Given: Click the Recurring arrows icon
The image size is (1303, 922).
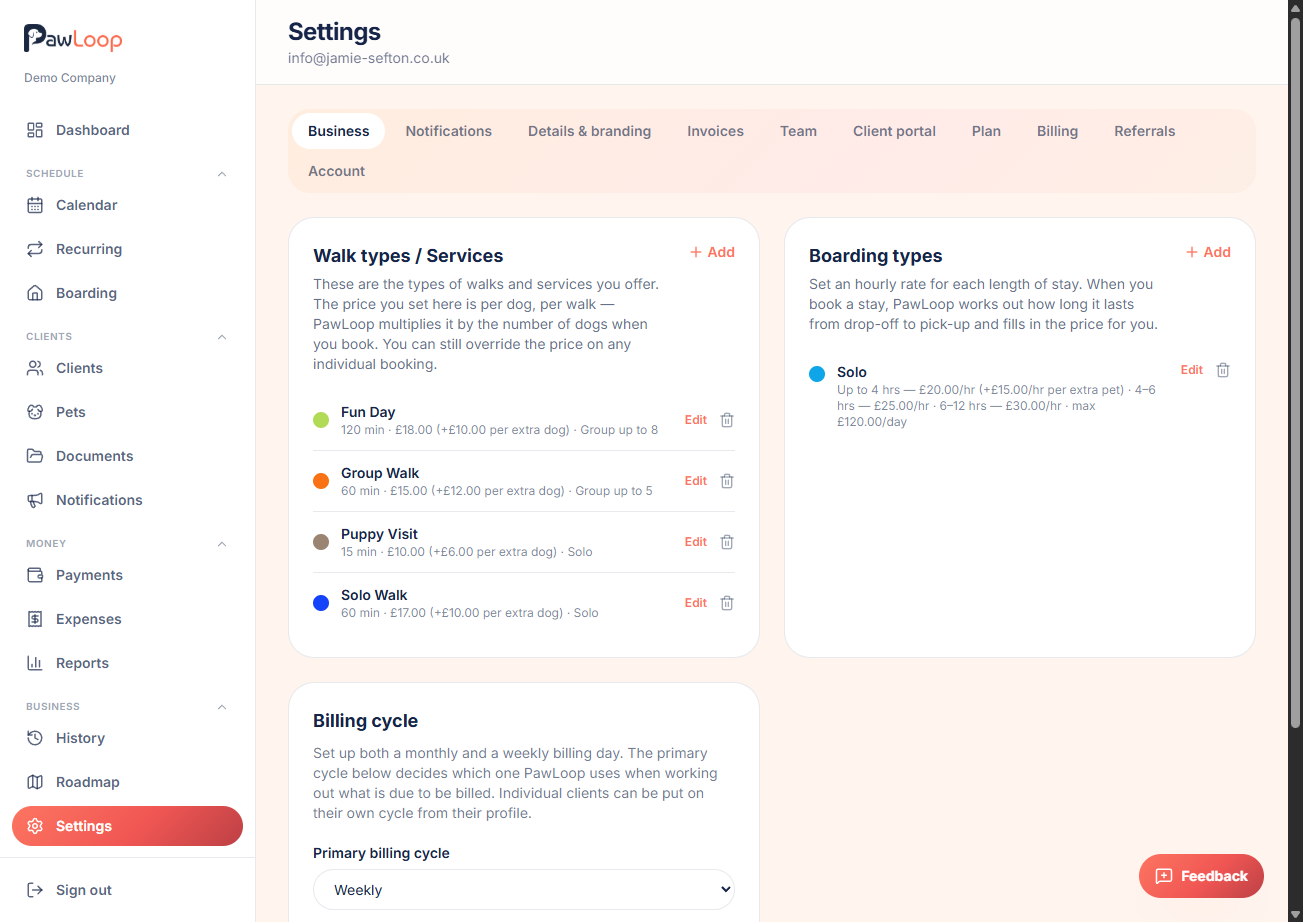Looking at the screenshot, I should click(35, 249).
